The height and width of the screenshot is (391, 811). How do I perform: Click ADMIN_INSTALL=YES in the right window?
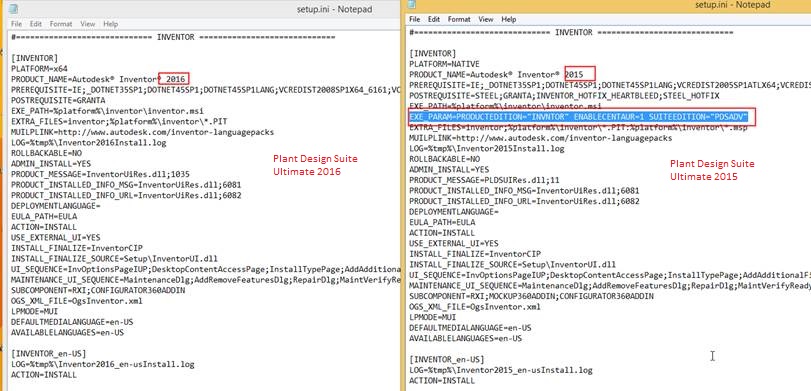[x=449, y=170]
